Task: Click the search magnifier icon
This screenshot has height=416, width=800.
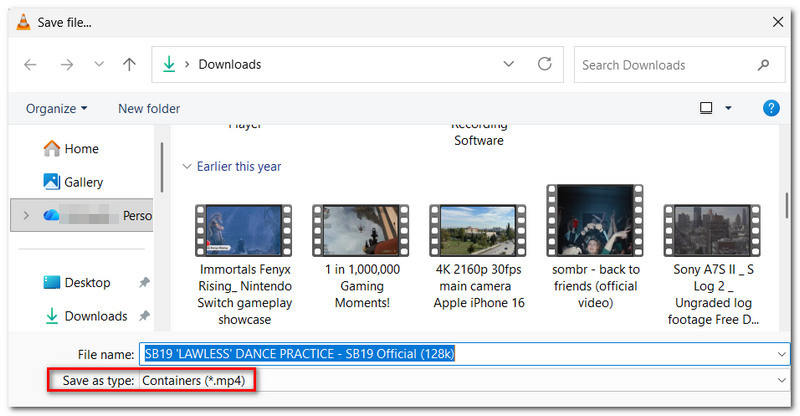Action: [x=763, y=65]
